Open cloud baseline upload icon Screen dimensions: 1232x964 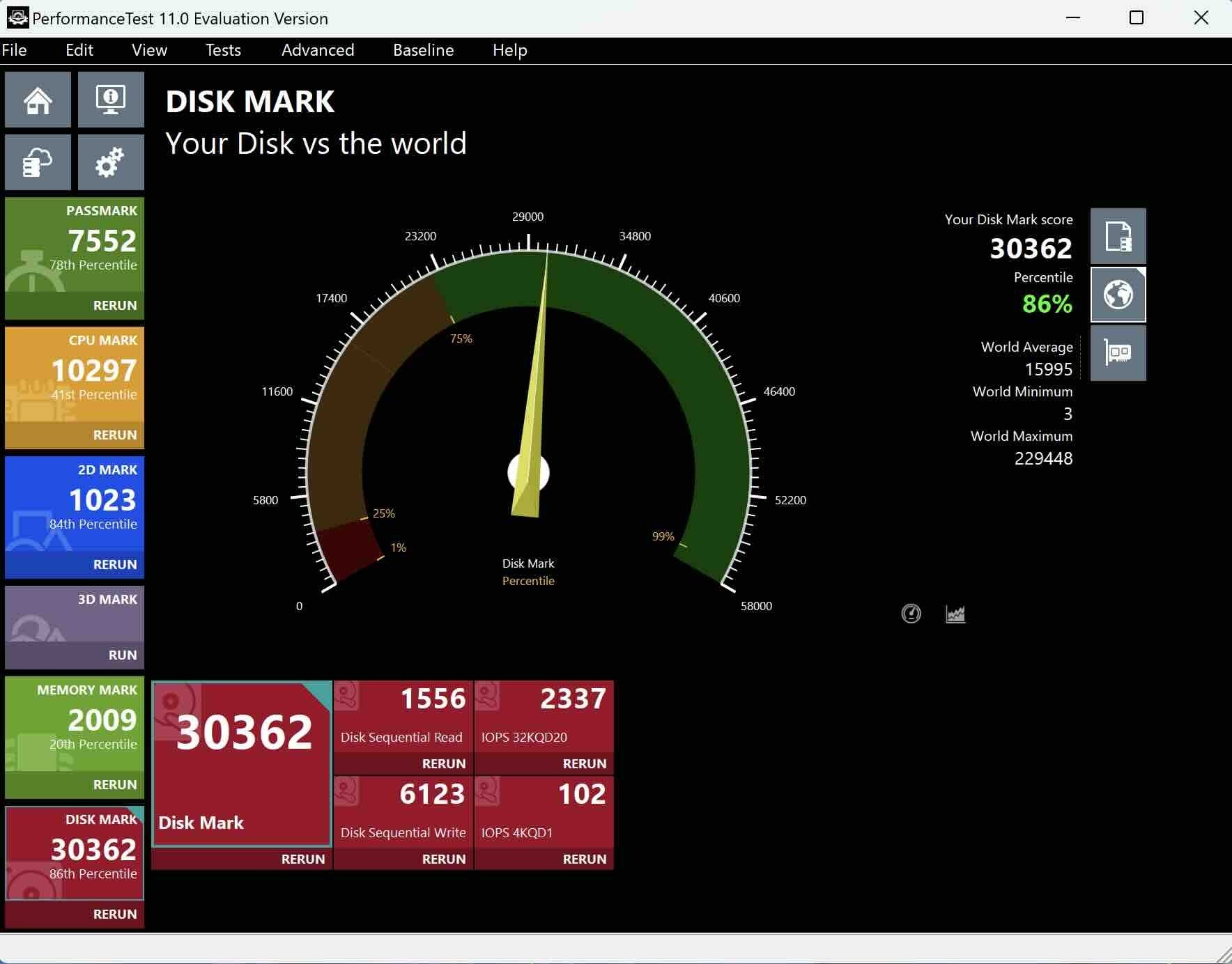pos(38,163)
